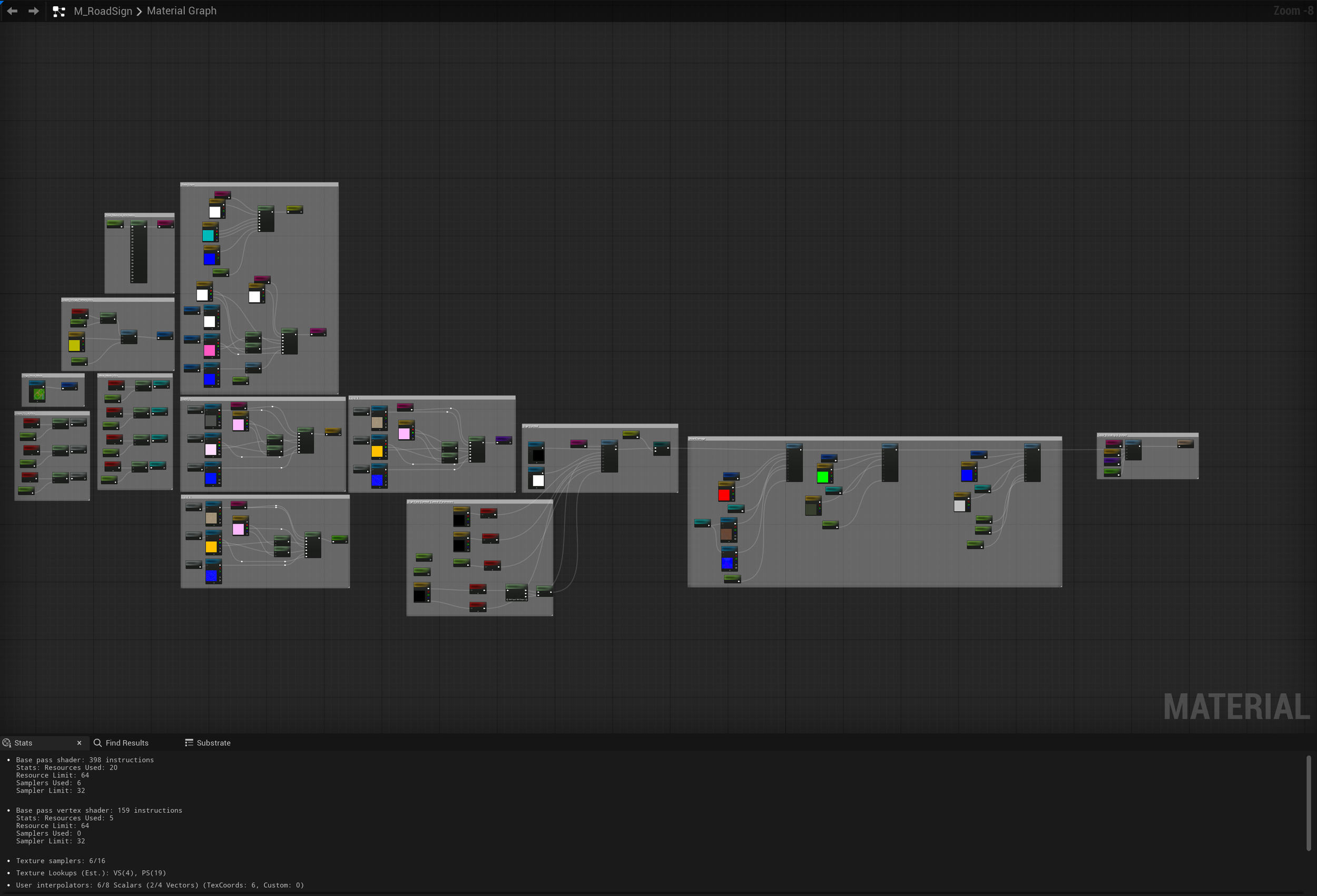Switch to the Find Results tab
This screenshot has height=896, width=1317.
click(x=126, y=743)
